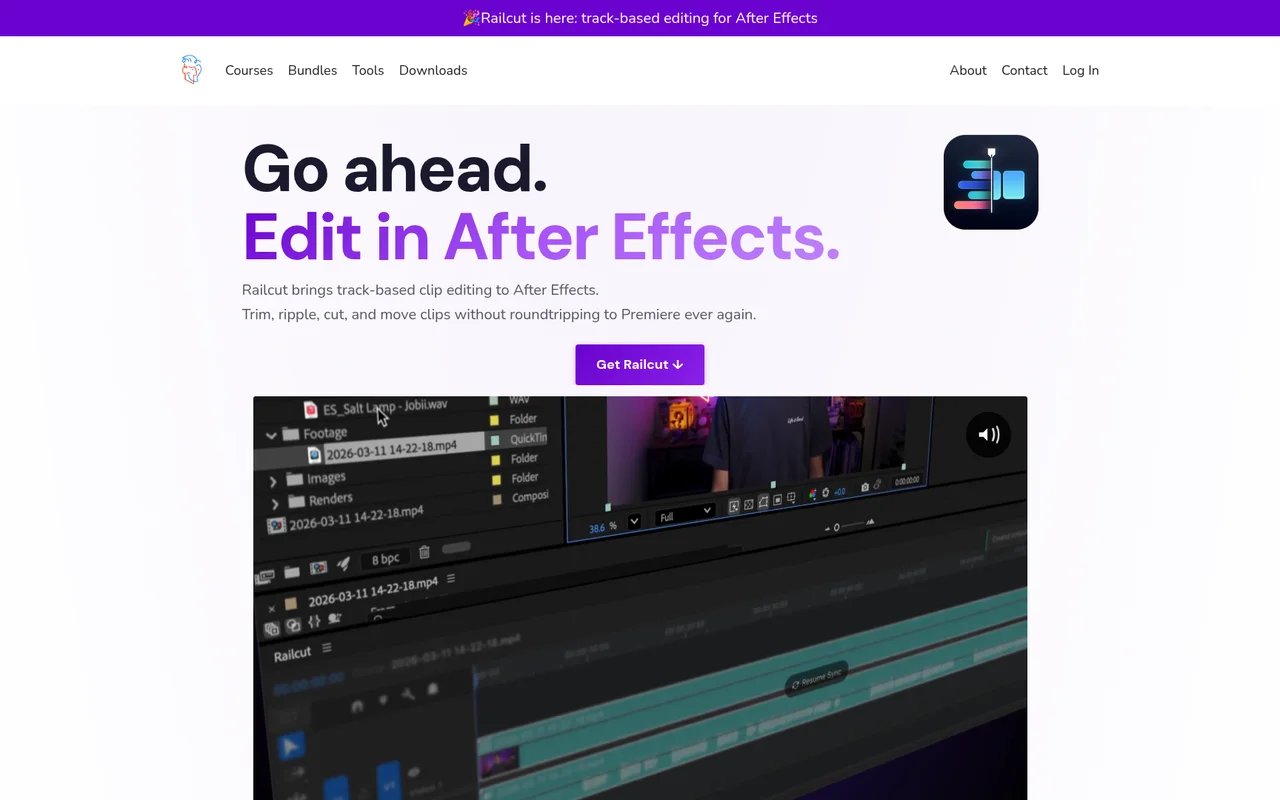Open the Railcut panel menu icon
This screenshot has height=800, width=1280.
click(x=326, y=648)
